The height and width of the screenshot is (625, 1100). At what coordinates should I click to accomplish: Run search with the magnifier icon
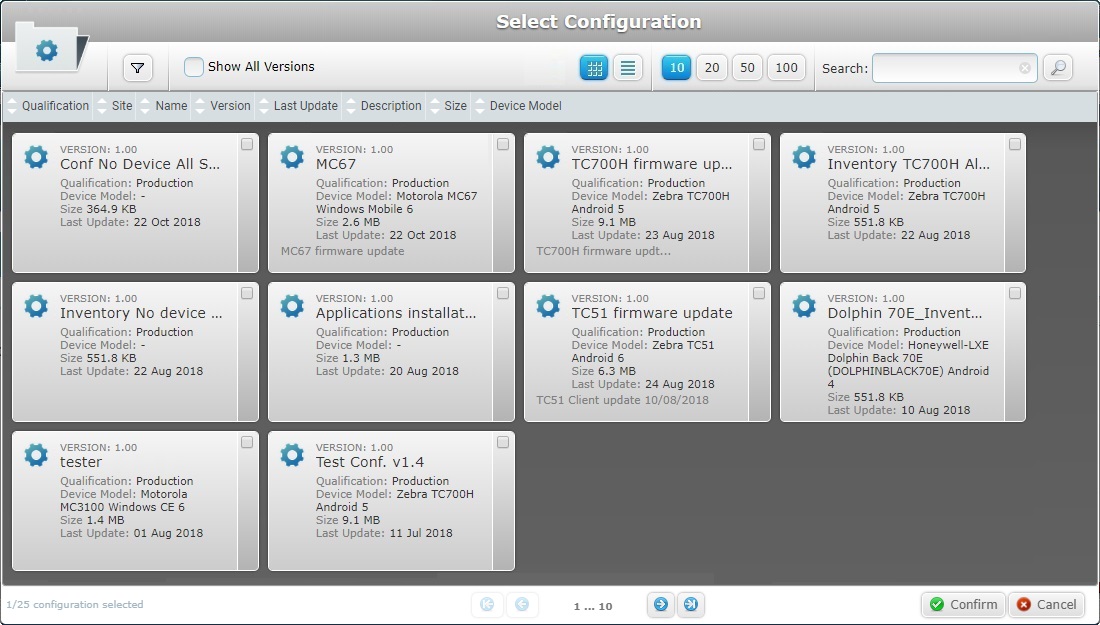(1058, 68)
